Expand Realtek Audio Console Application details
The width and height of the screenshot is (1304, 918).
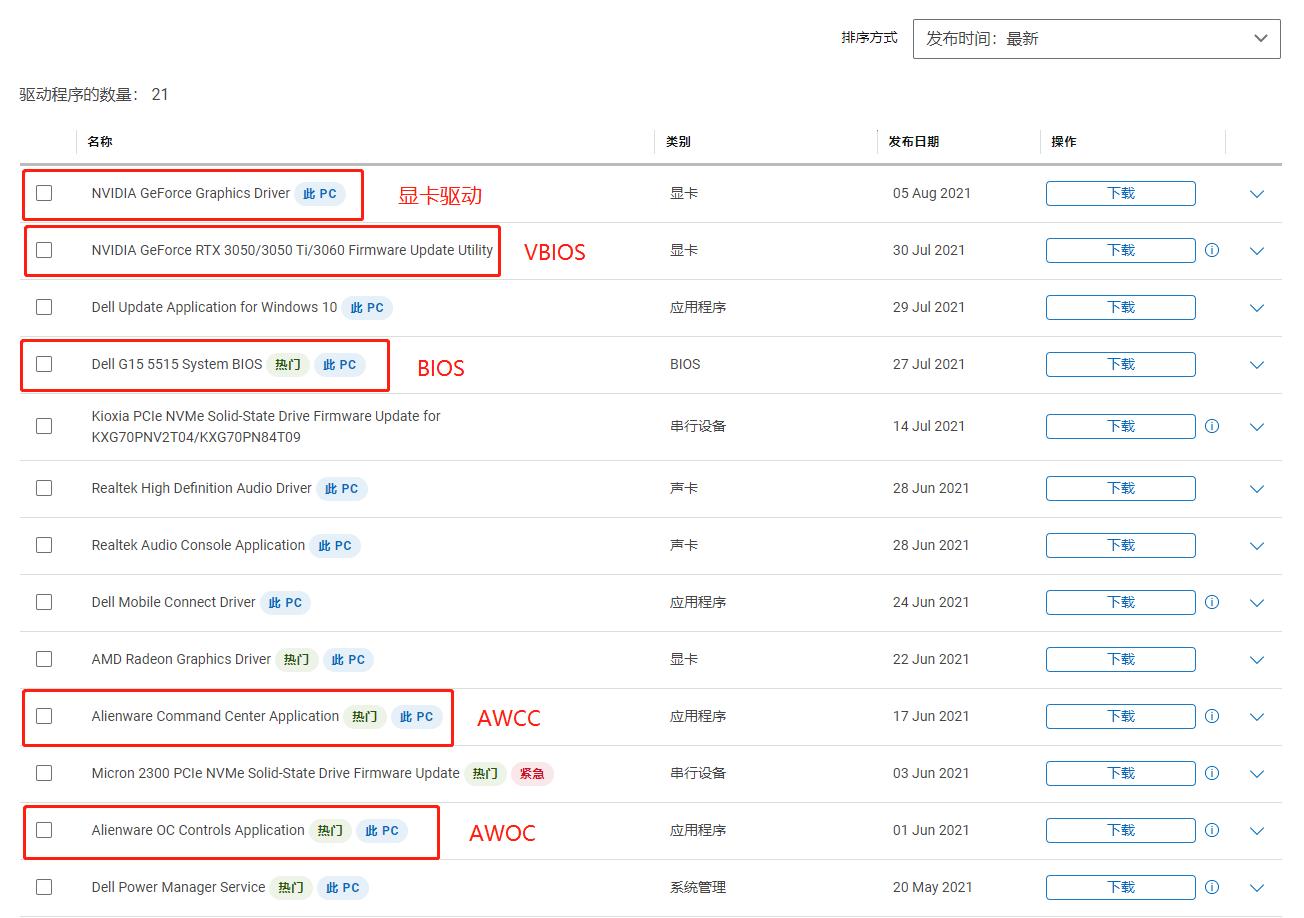[1257, 546]
